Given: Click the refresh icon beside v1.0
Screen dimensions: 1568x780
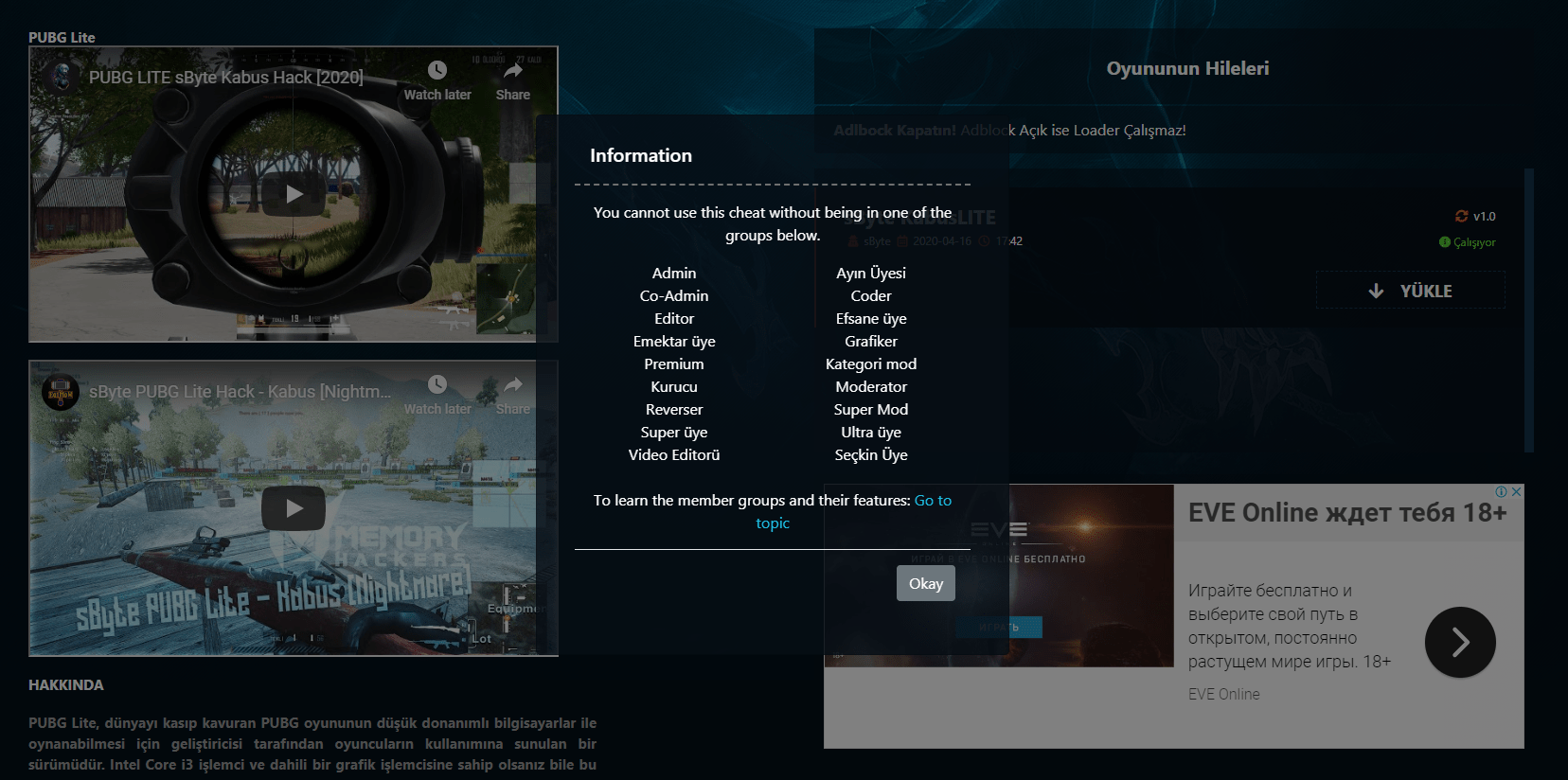Looking at the screenshot, I should [x=1462, y=216].
